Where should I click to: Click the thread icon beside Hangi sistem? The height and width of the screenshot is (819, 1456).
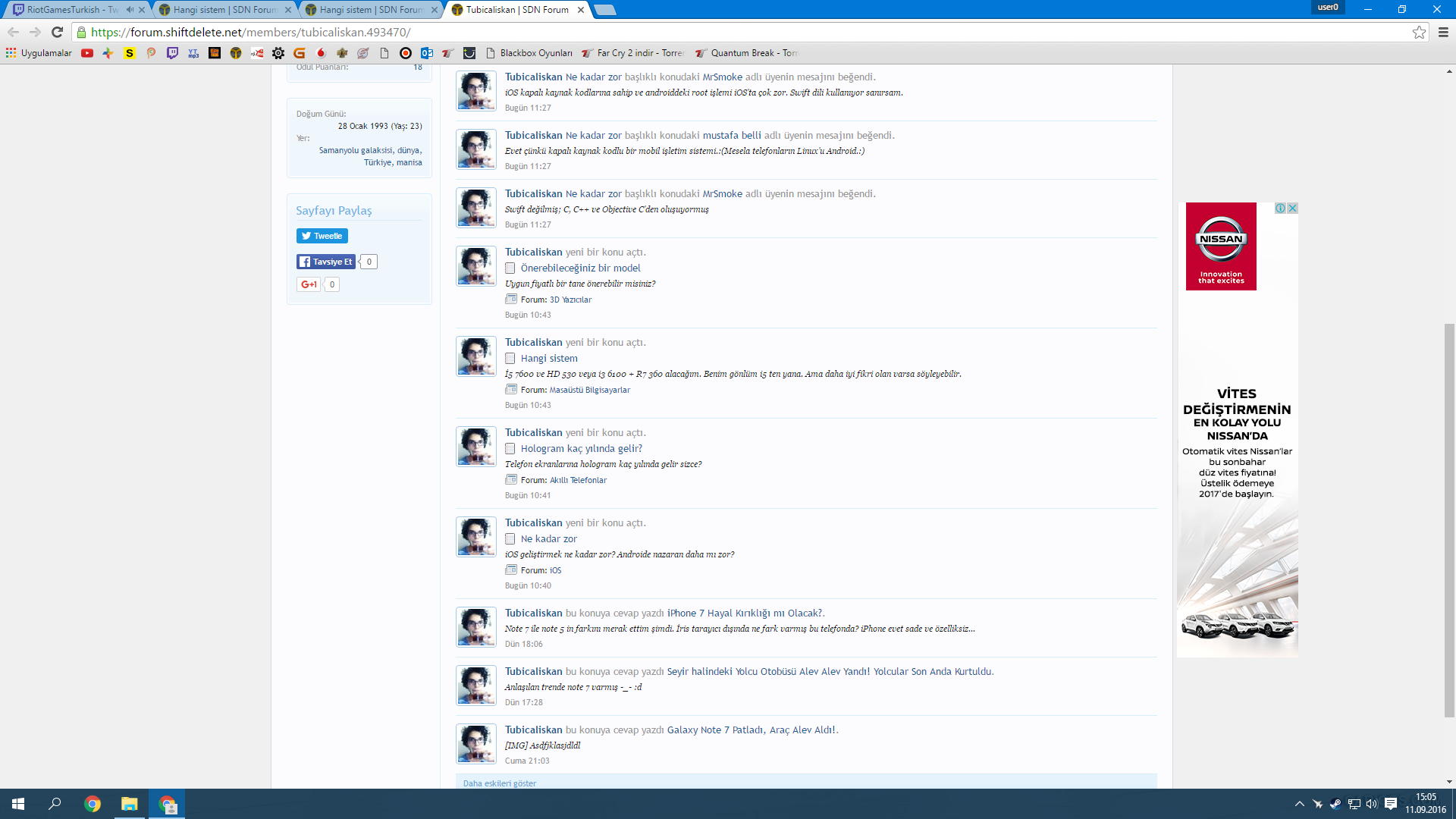(x=510, y=359)
